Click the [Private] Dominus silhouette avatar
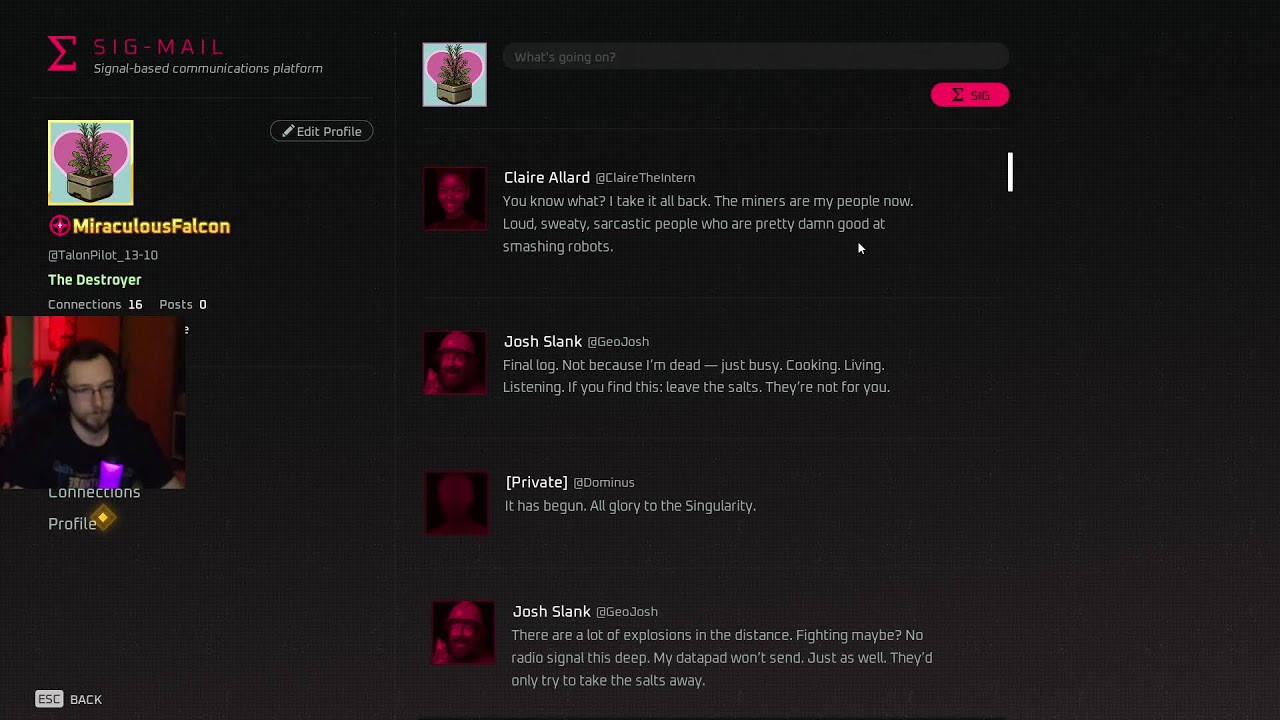This screenshot has width=1280, height=720. [x=457, y=503]
